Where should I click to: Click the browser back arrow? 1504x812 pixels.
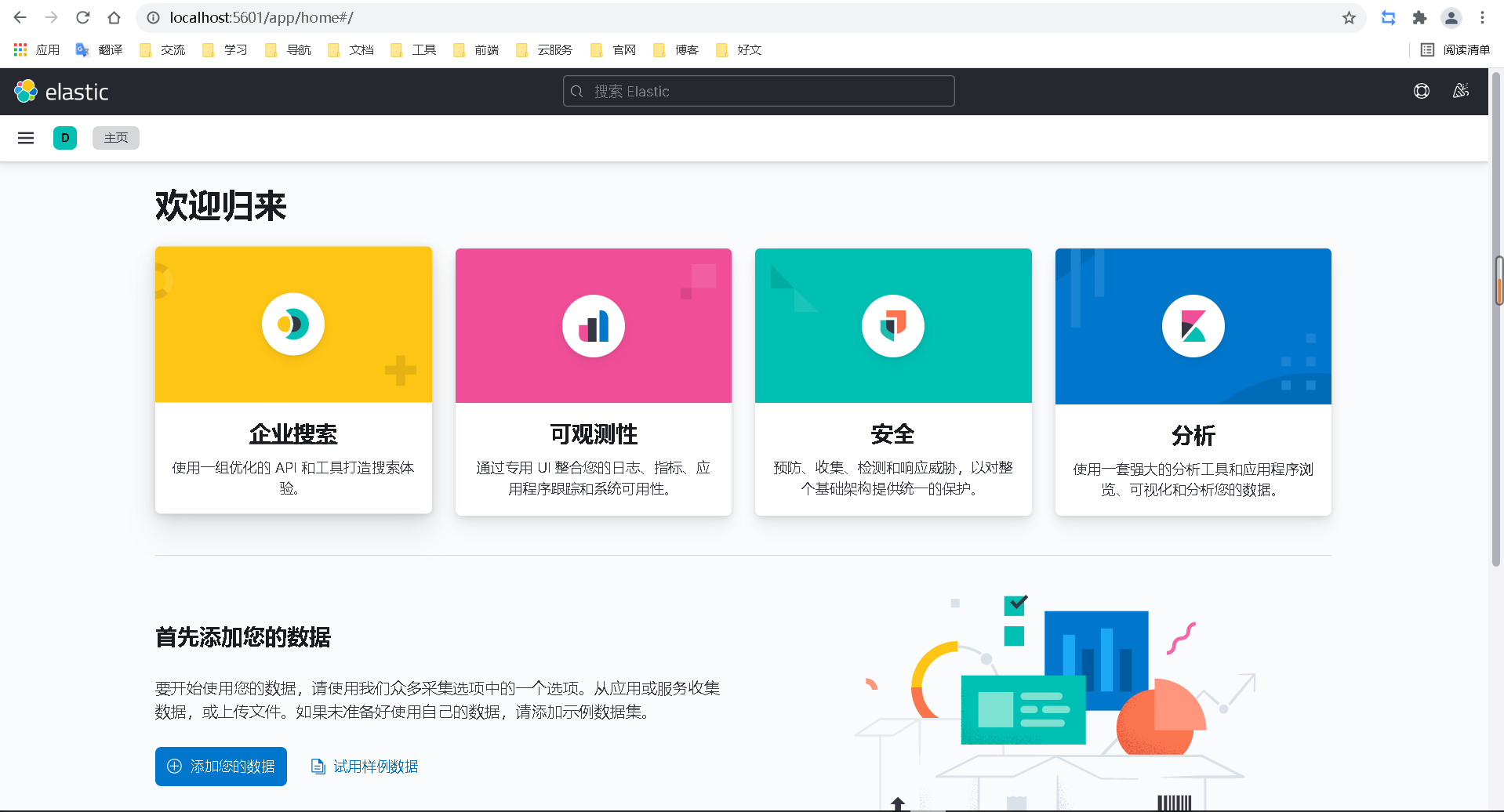(x=20, y=17)
